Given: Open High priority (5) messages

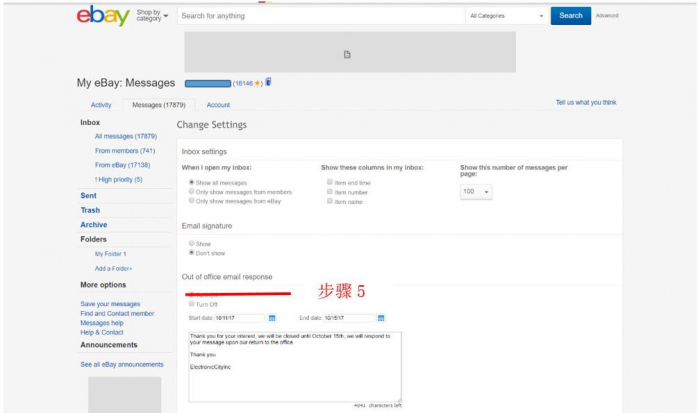Looking at the screenshot, I should pos(118,180).
